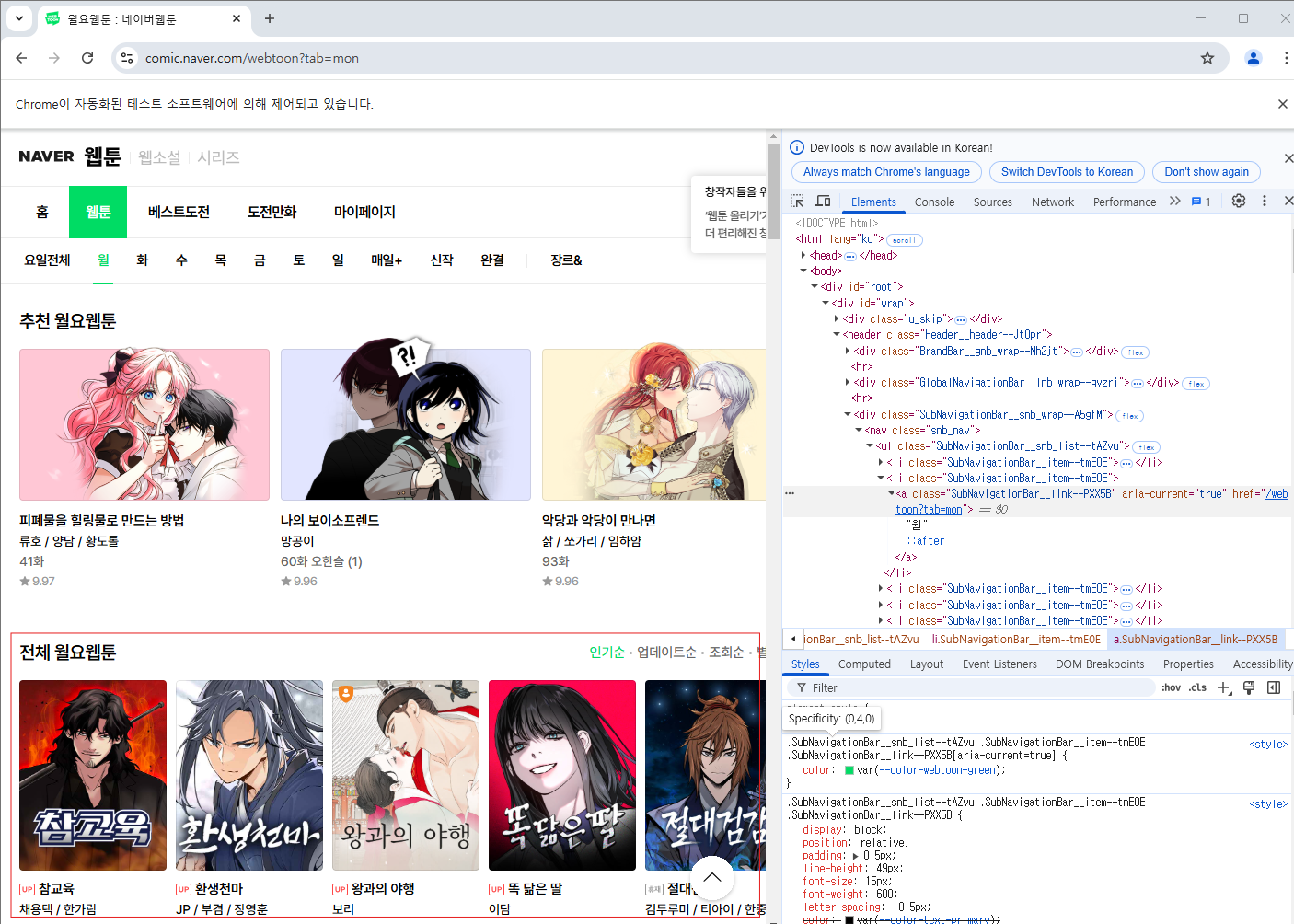Viewport: 1294px width, 924px height.
Task: Click the black swatch for --color-text-primary
Action: pos(849,919)
